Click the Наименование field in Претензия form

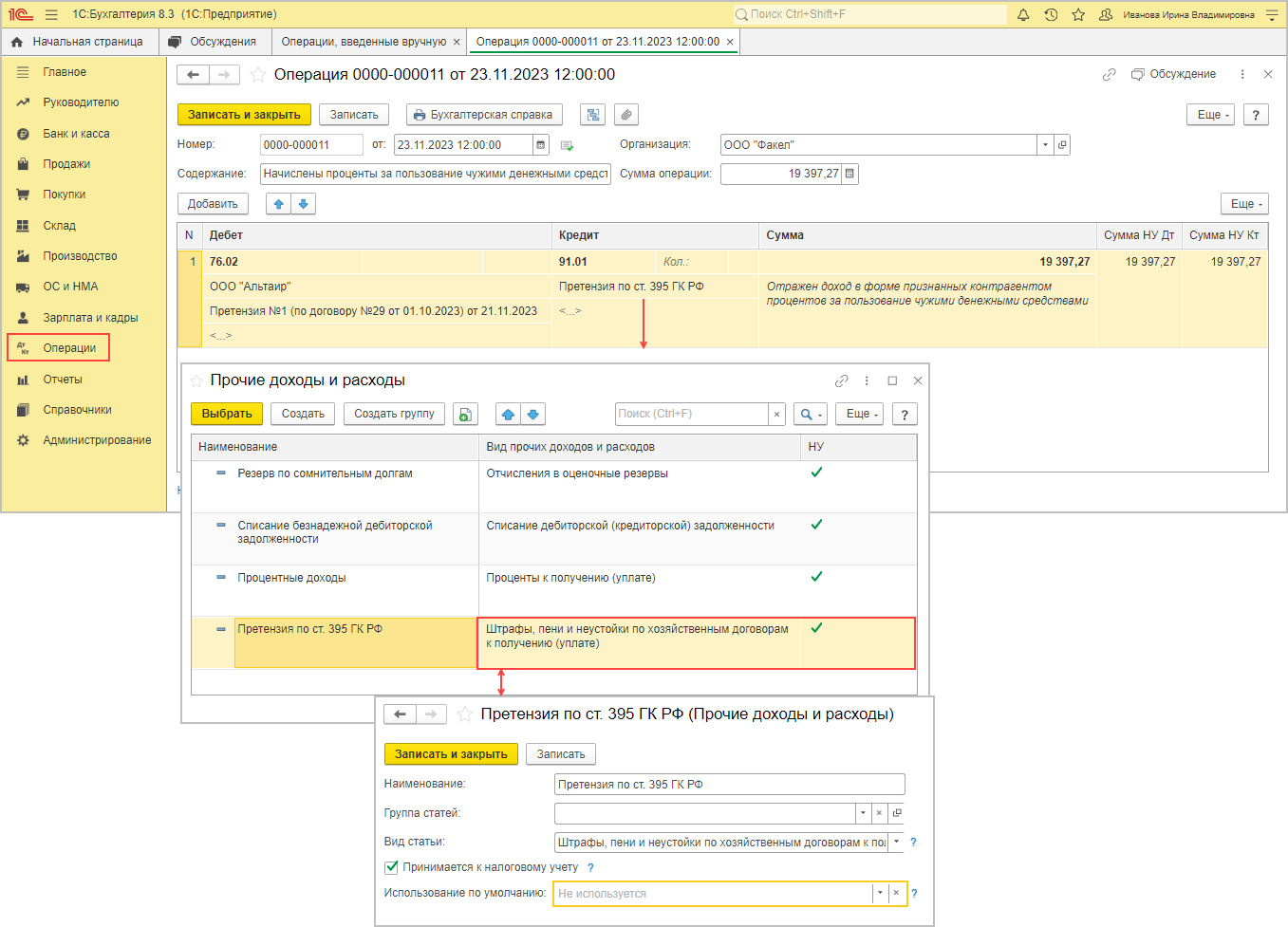(729, 785)
